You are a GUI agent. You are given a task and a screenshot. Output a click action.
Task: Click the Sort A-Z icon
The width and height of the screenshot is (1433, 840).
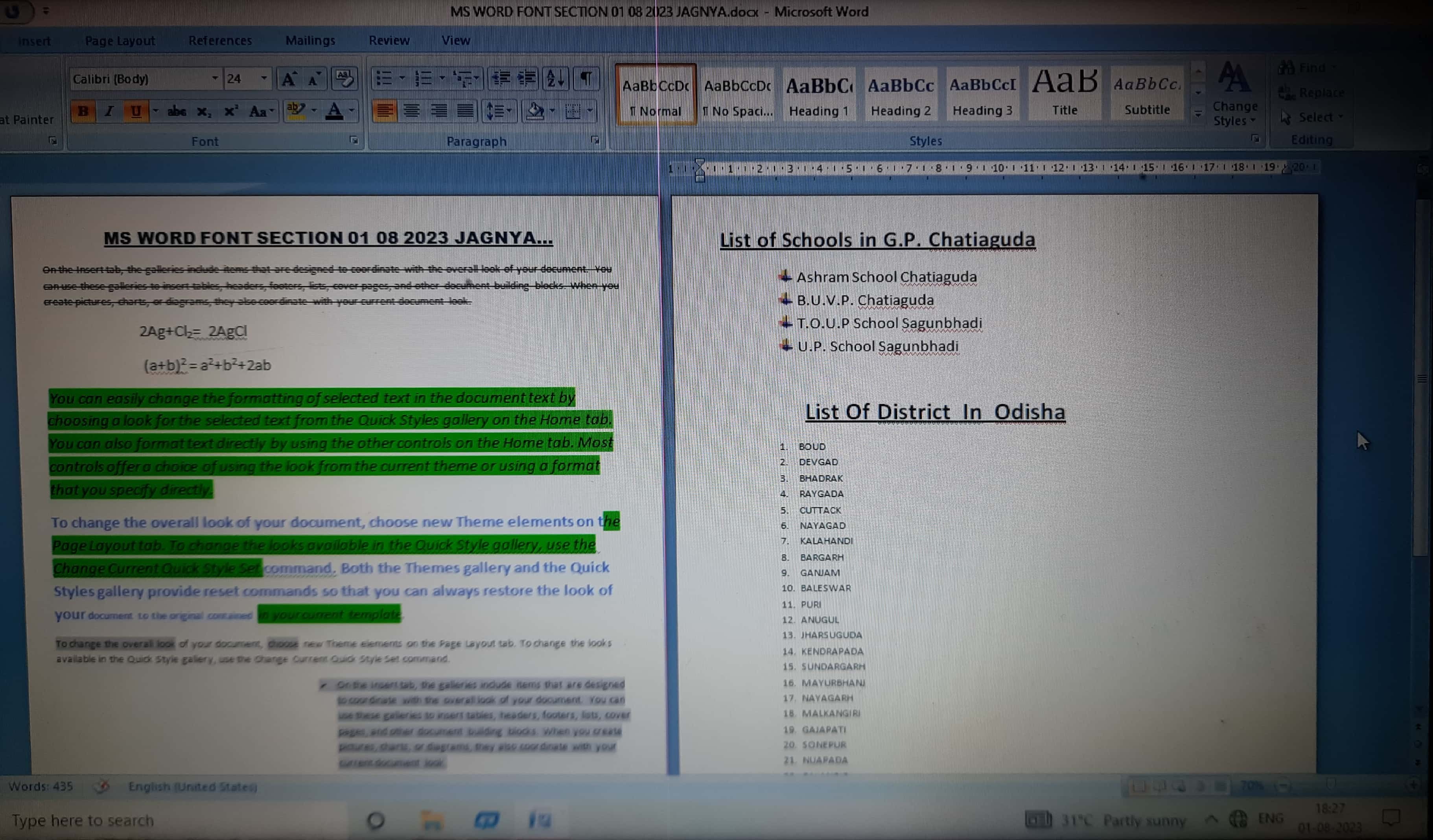click(555, 79)
